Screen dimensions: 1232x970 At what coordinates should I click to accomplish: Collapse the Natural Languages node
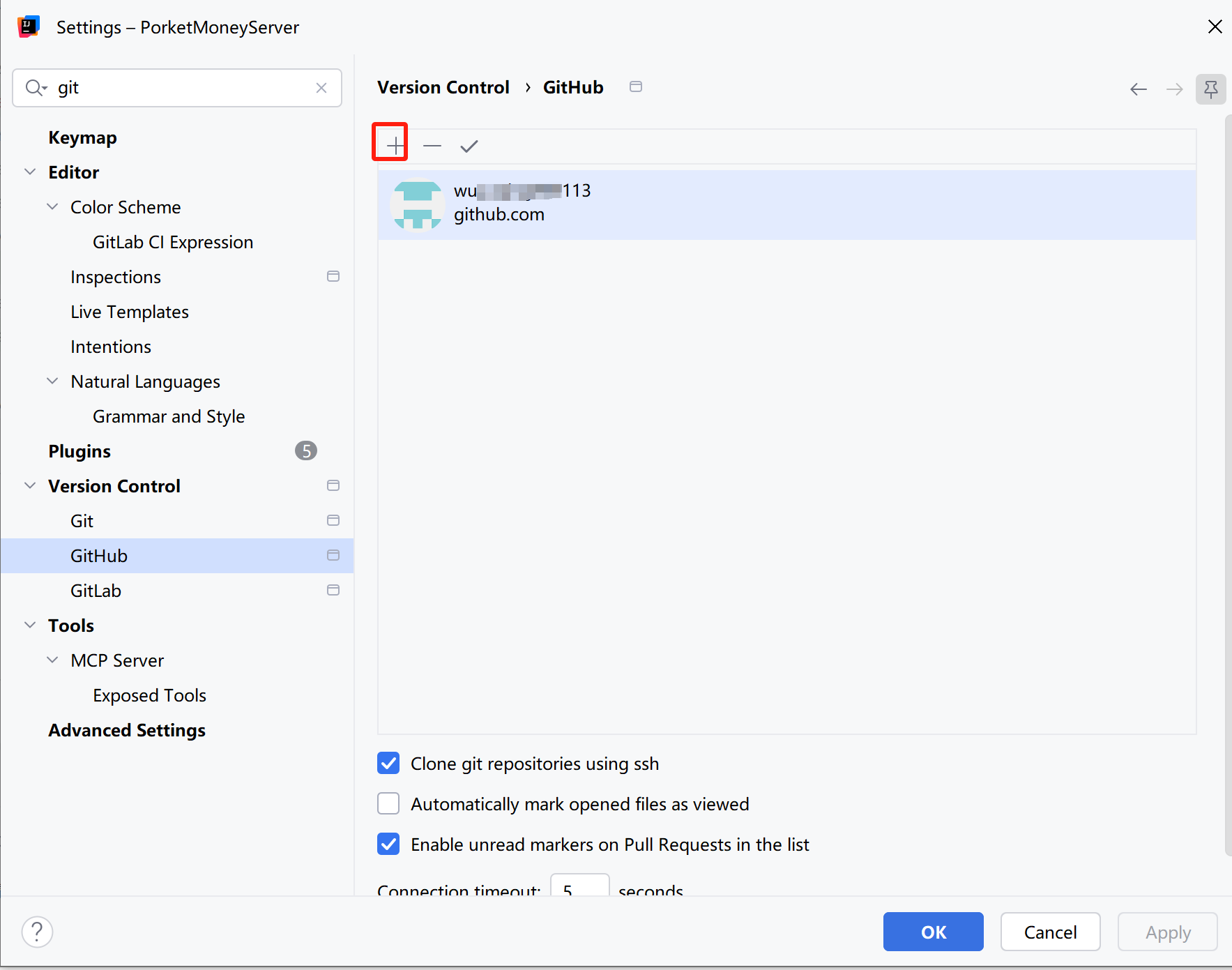tap(52, 381)
